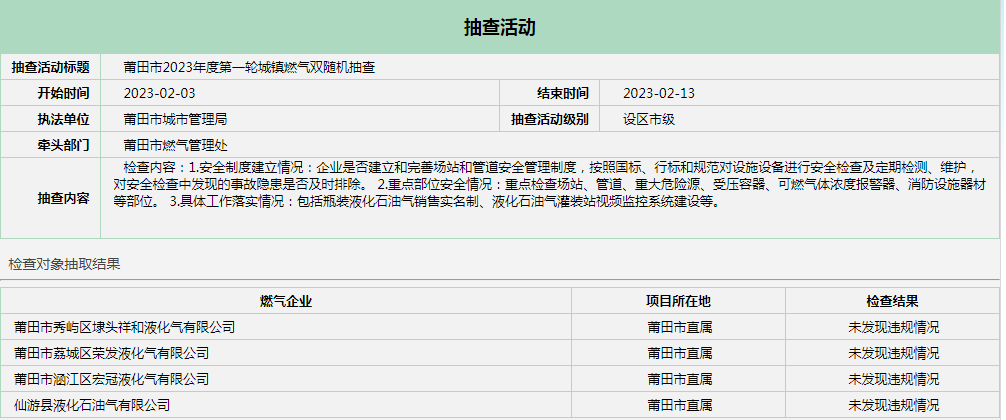Click the inspection result for 埭头祥和液化气 row

(x=893, y=327)
